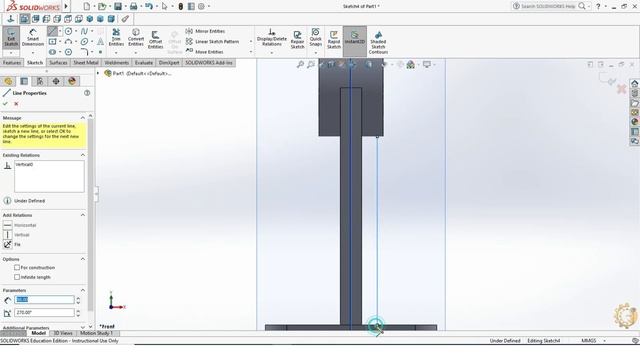Click the Rebuild traffic light icon
This screenshot has width=640, height=360.
point(180,6)
